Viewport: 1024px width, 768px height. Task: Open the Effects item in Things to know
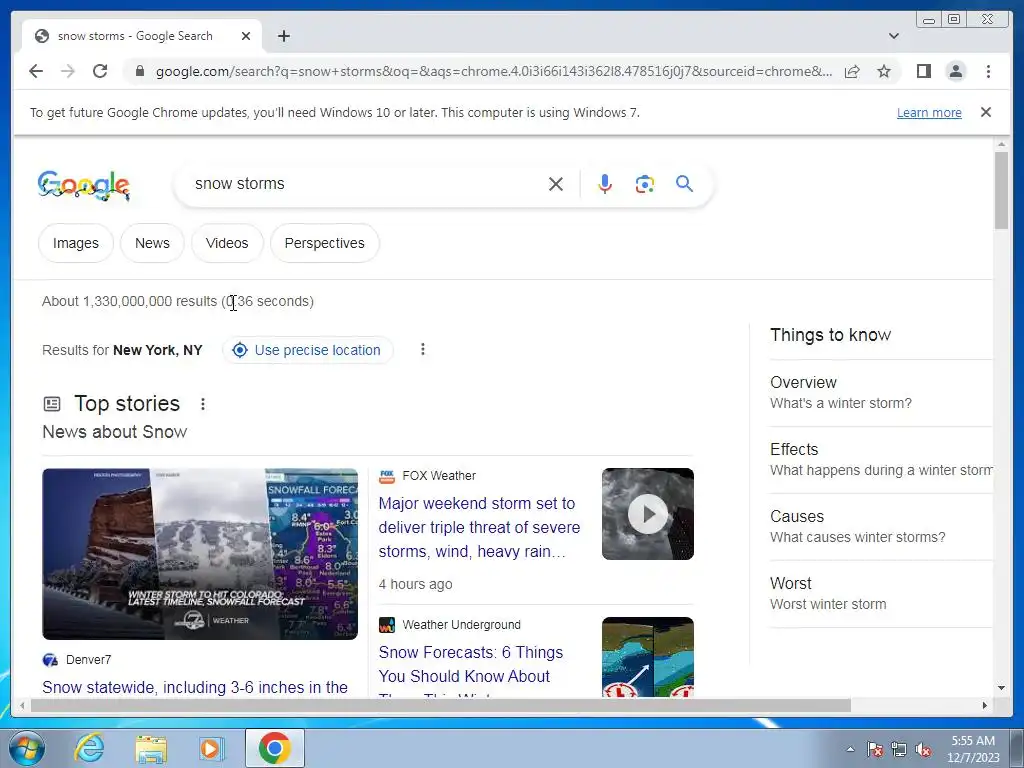881,460
